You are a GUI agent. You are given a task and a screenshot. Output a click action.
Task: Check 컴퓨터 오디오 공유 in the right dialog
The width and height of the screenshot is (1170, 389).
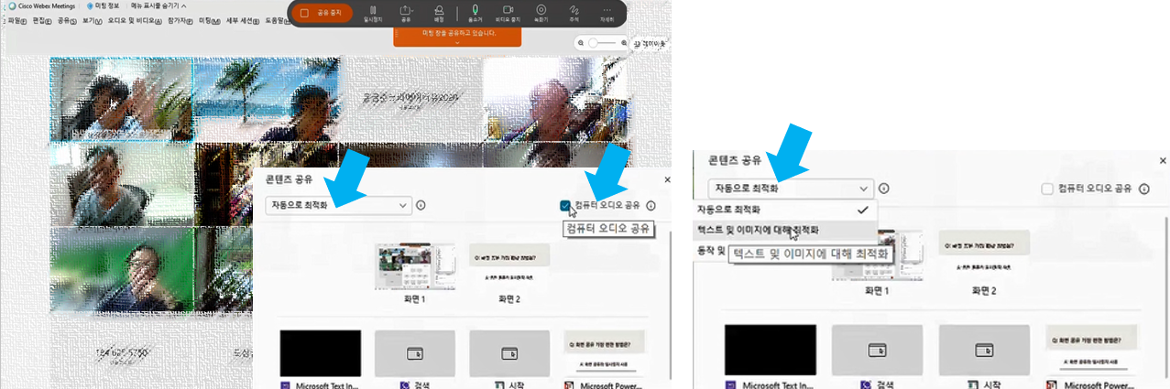point(1047,189)
